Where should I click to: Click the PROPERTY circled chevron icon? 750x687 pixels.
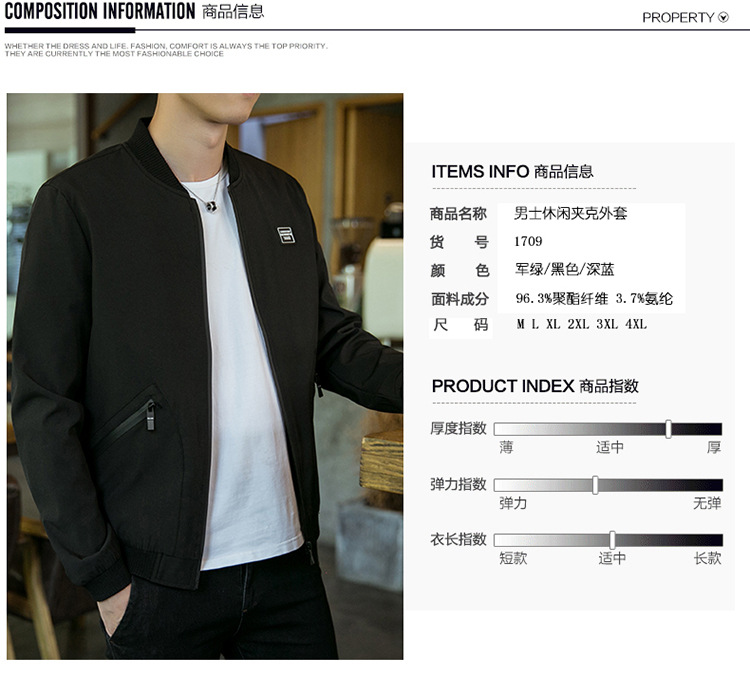click(x=724, y=18)
